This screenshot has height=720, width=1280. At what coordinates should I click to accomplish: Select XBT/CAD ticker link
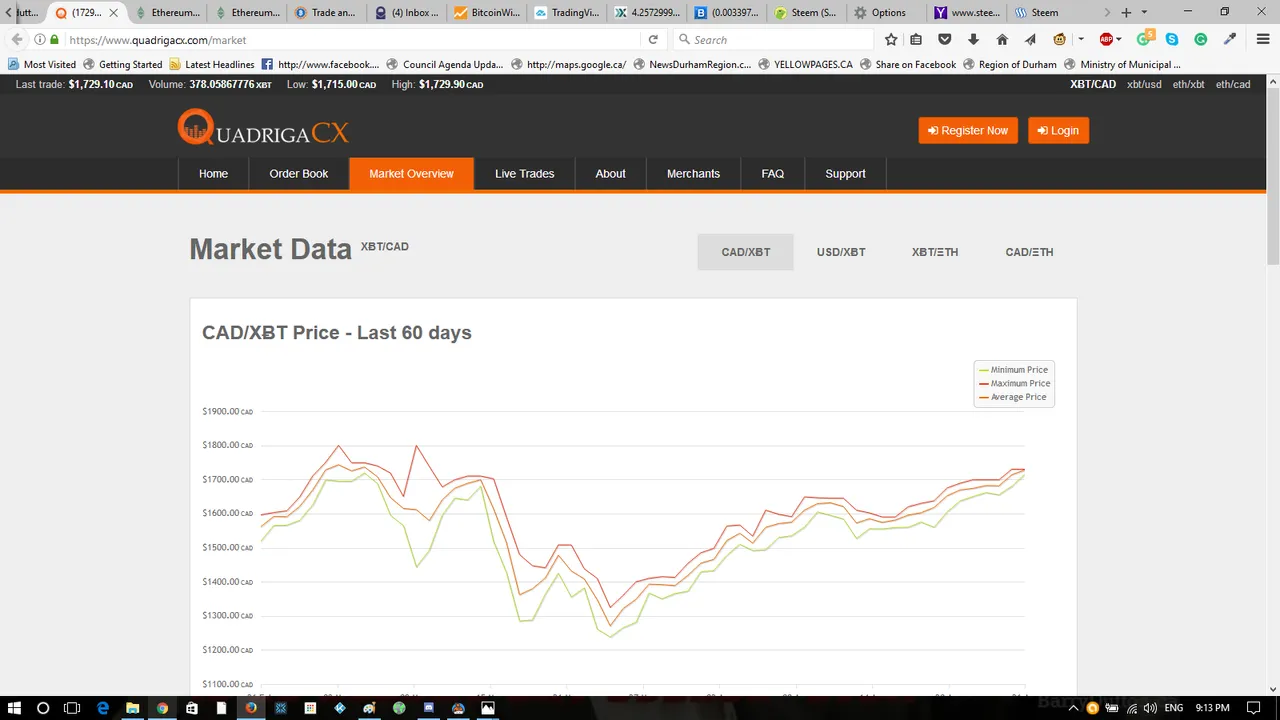pos(1093,84)
